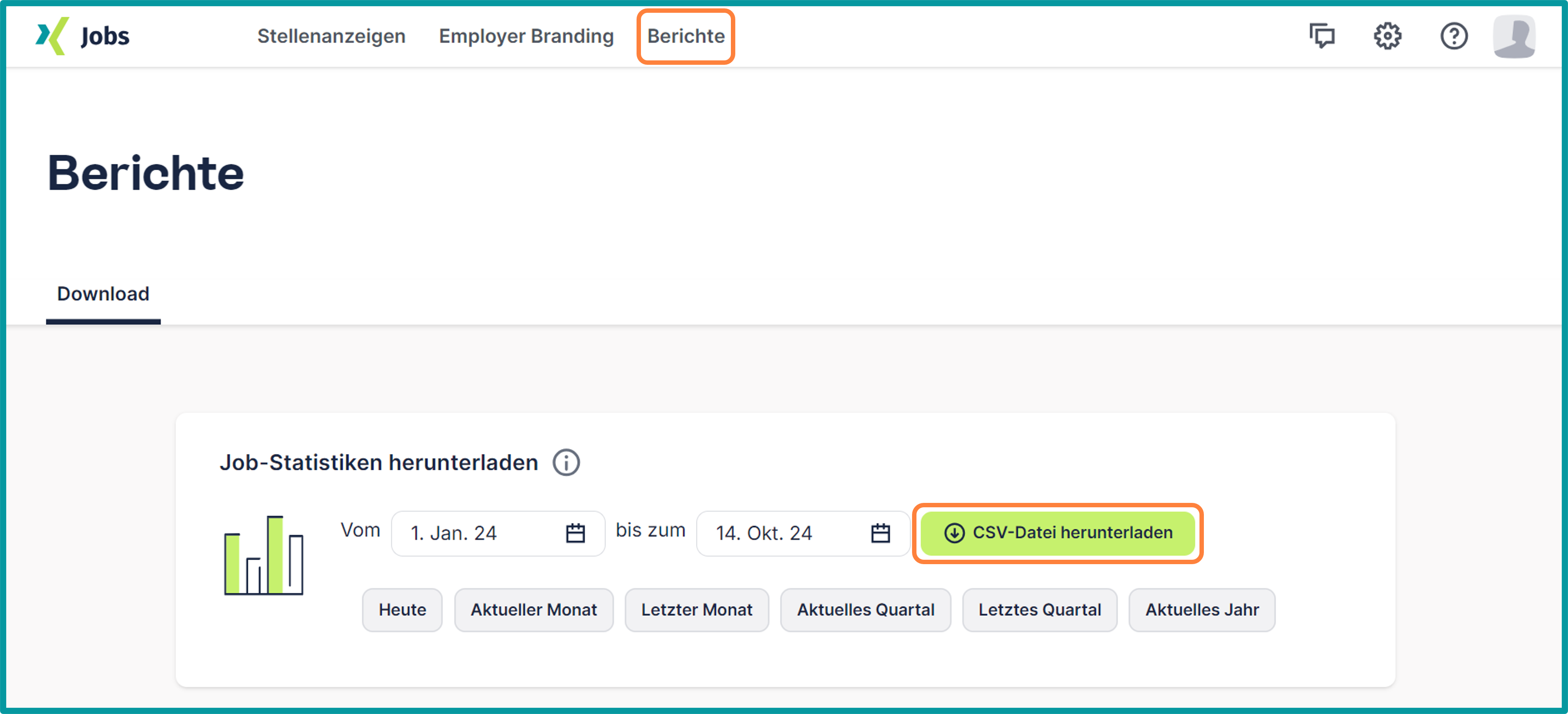The image size is (1568, 714).
Task: Open Stellenanzeigen in top navigation
Action: (x=331, y=36)
